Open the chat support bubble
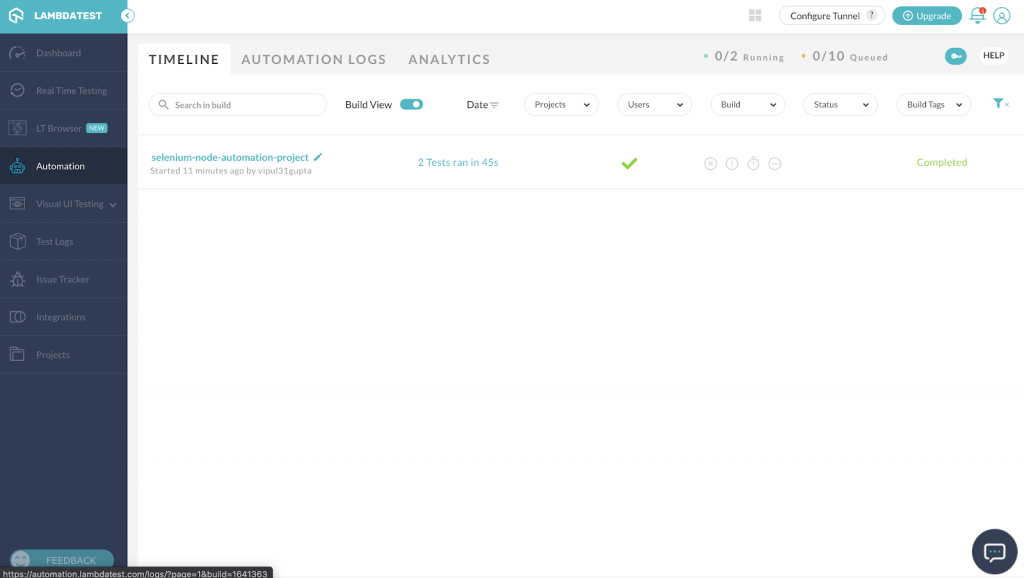The height and width of the screenshot is (578, 1024). pos(995,552)
